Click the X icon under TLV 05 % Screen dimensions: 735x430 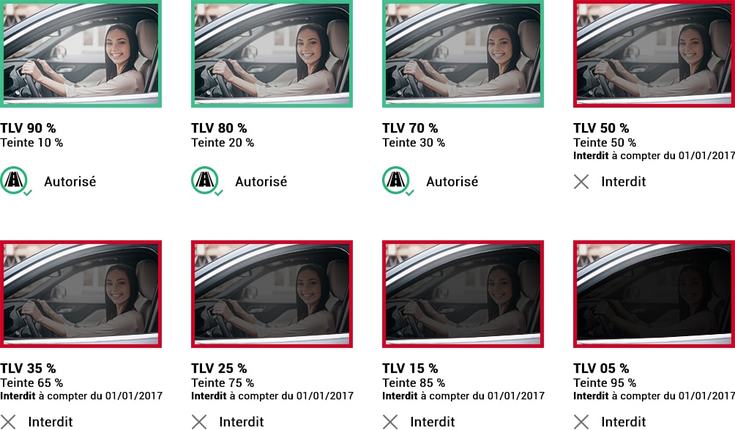click(x=581, y=422)
